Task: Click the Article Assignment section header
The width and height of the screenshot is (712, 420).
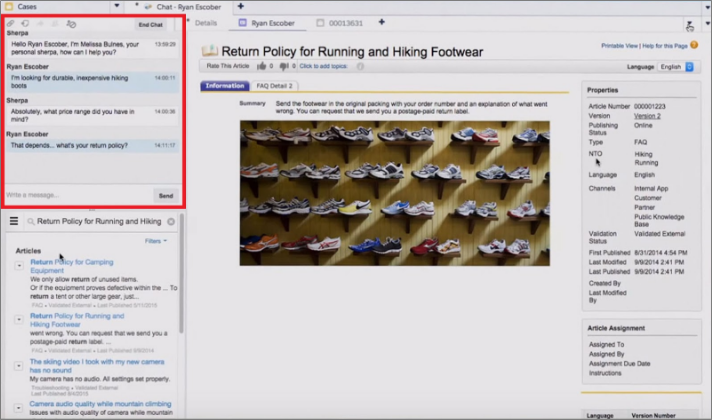Action: 616,328
